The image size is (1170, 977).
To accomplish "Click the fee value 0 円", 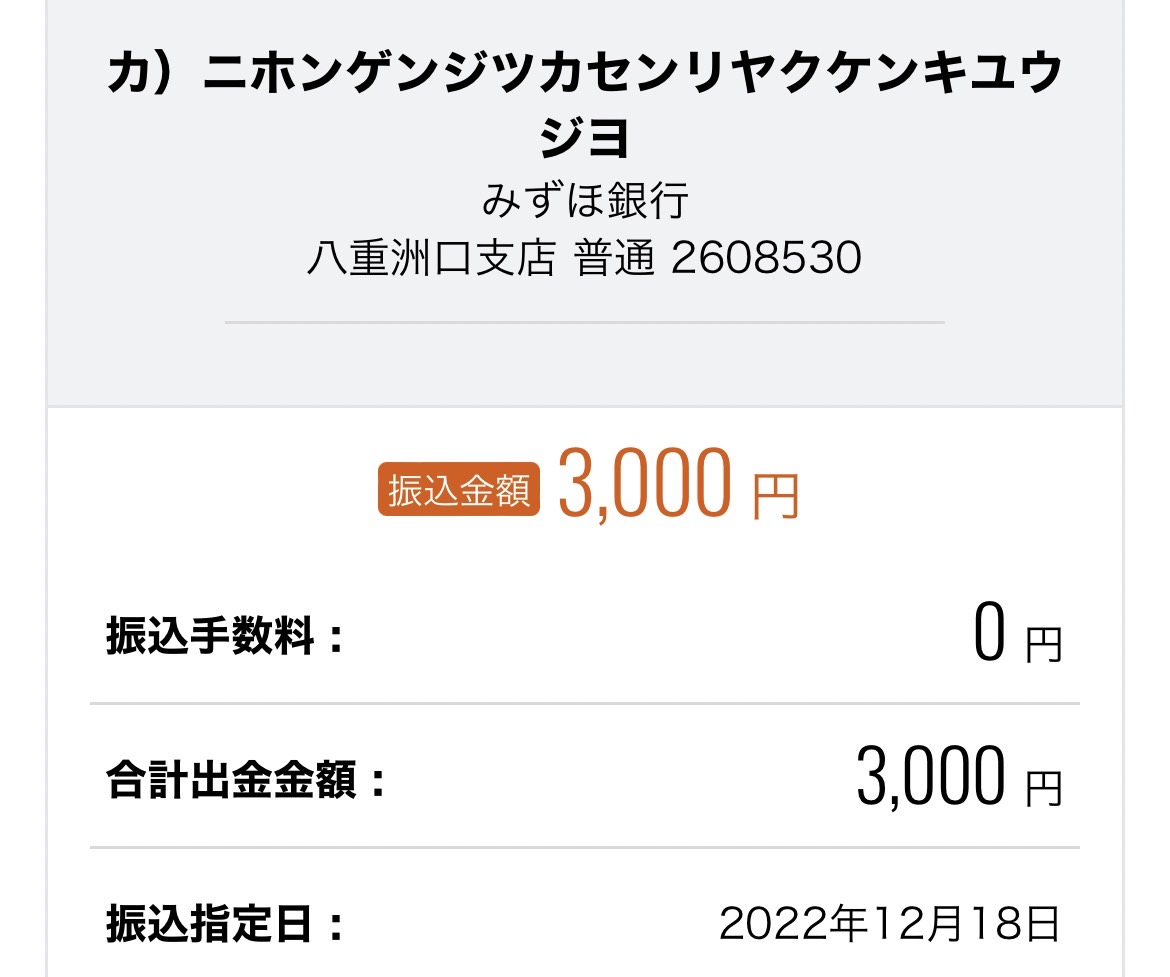I will pos(1018,634).
